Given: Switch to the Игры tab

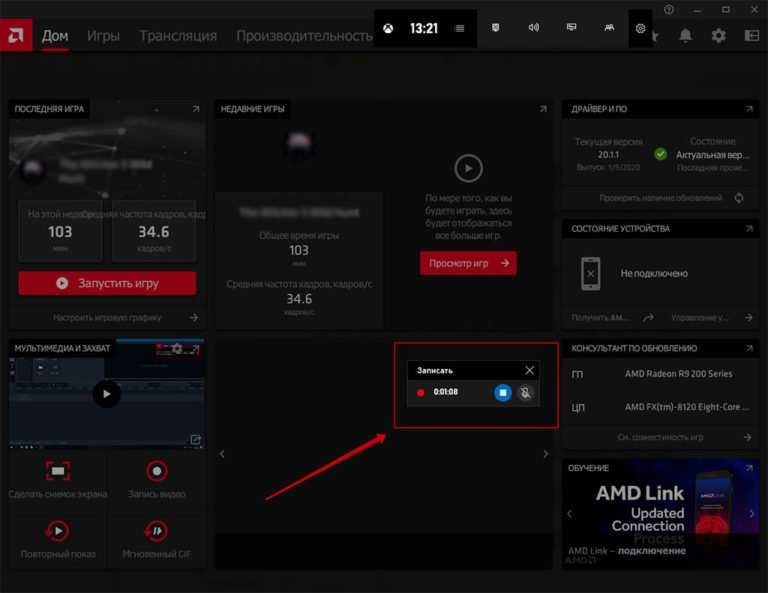Looking at the screenshot, I should 103,36.
